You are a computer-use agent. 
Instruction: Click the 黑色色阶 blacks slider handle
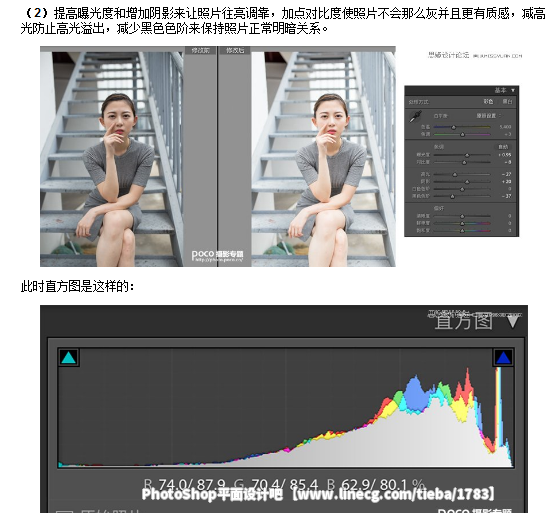452,196
